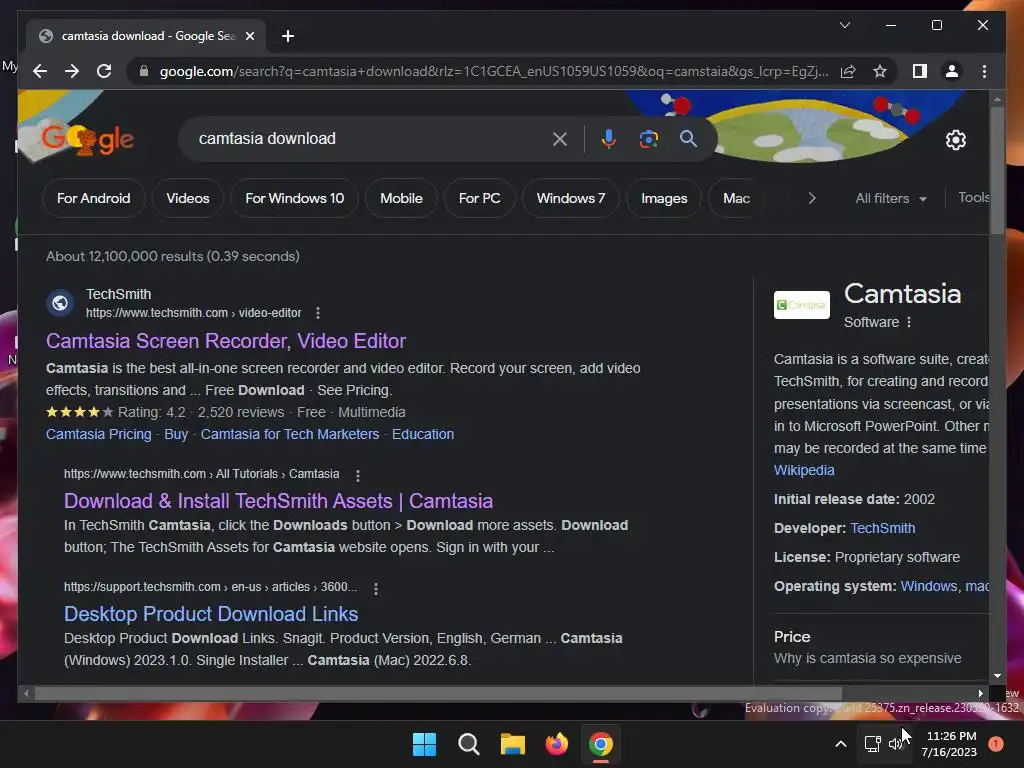Bookmark this page with star icon

[x=880, y=71]
